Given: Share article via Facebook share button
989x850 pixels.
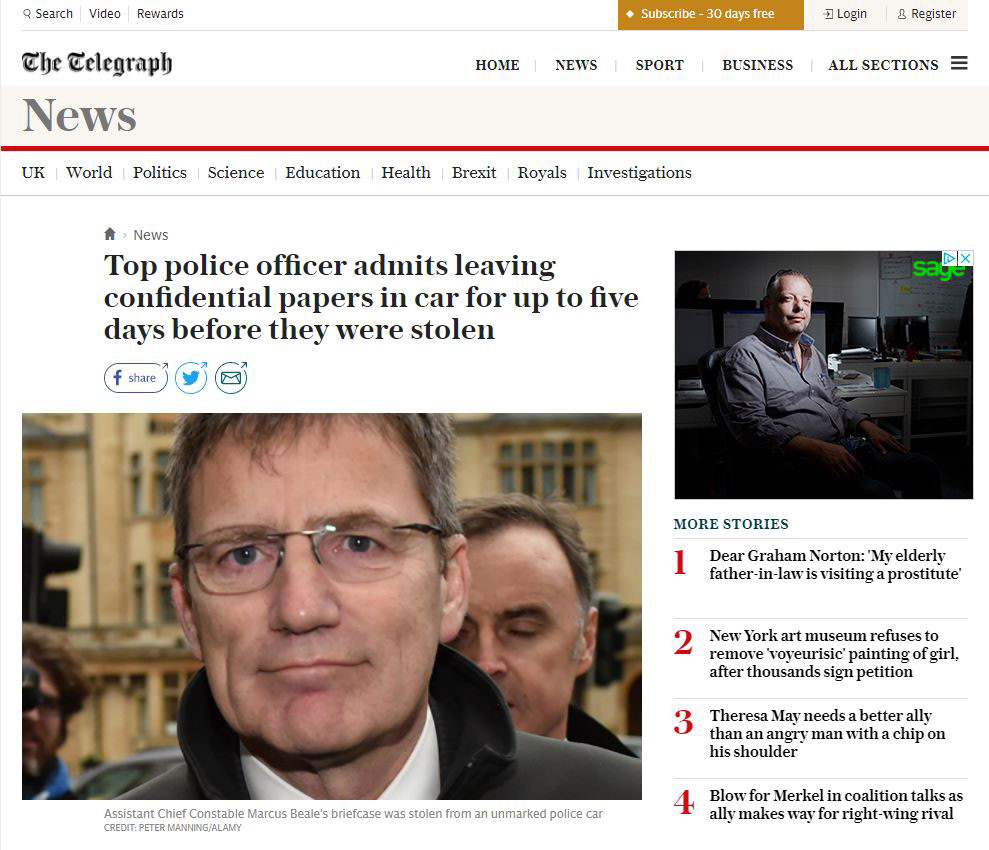Looking at the screenshot, I should click(x=136, y=378).
